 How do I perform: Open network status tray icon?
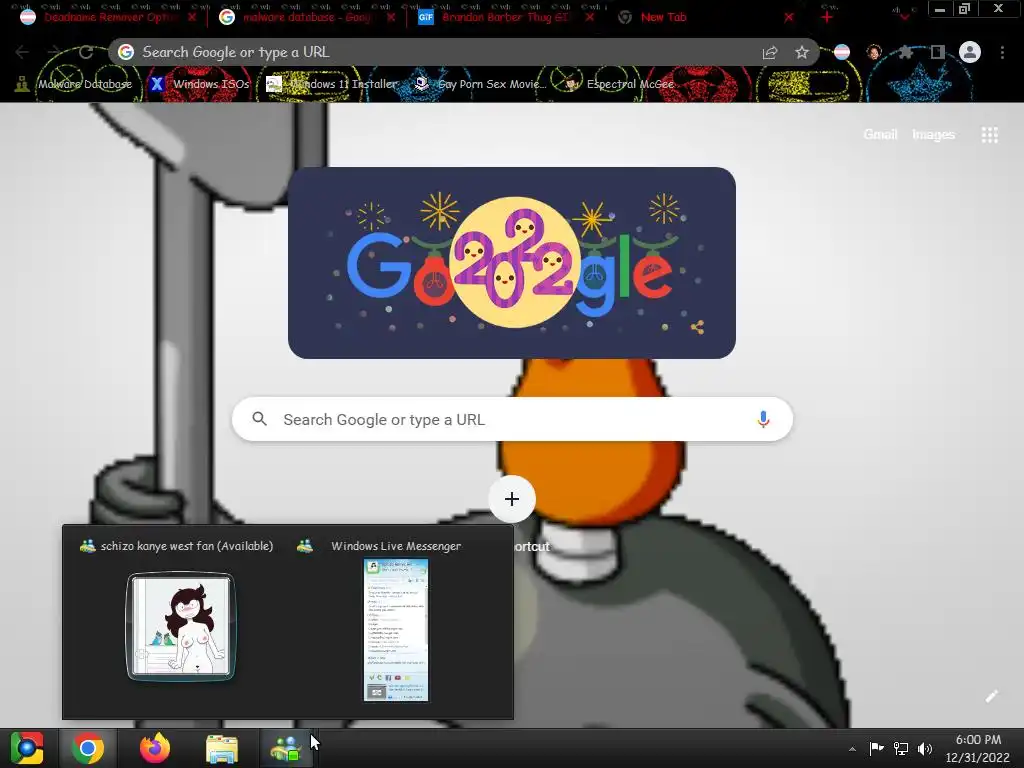pos(901,749)
